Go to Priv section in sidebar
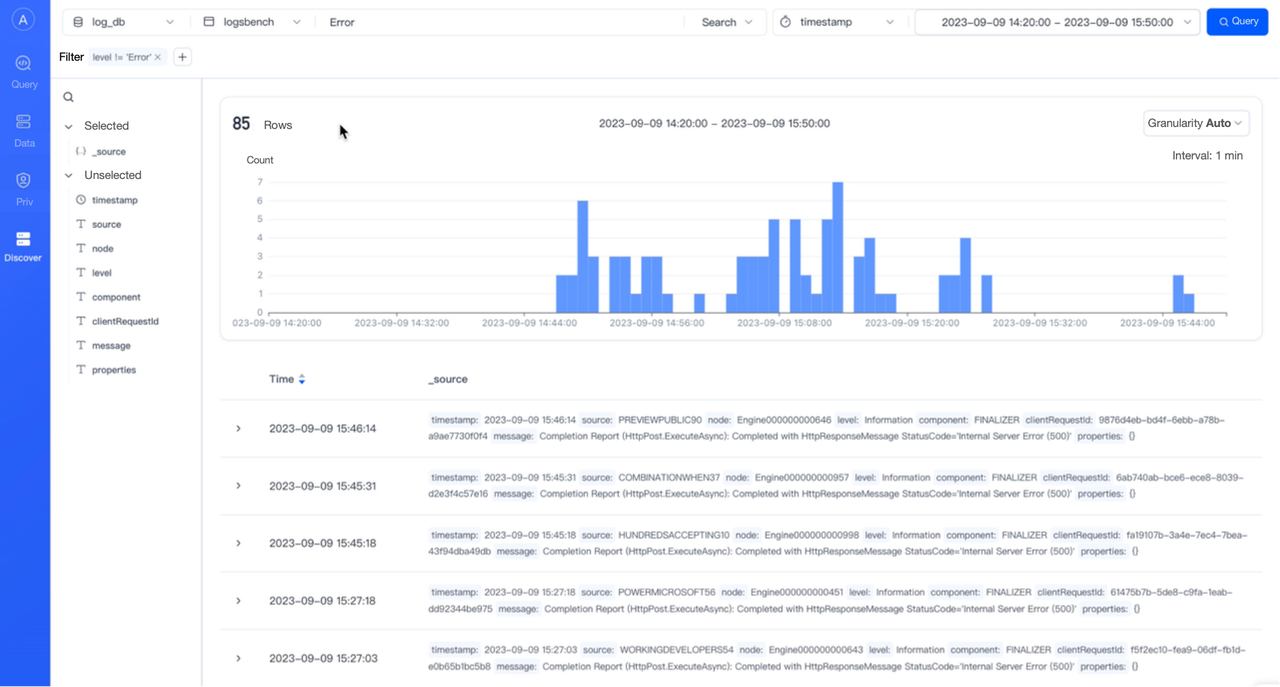1280x687 pixels. [x=24, y=188]
